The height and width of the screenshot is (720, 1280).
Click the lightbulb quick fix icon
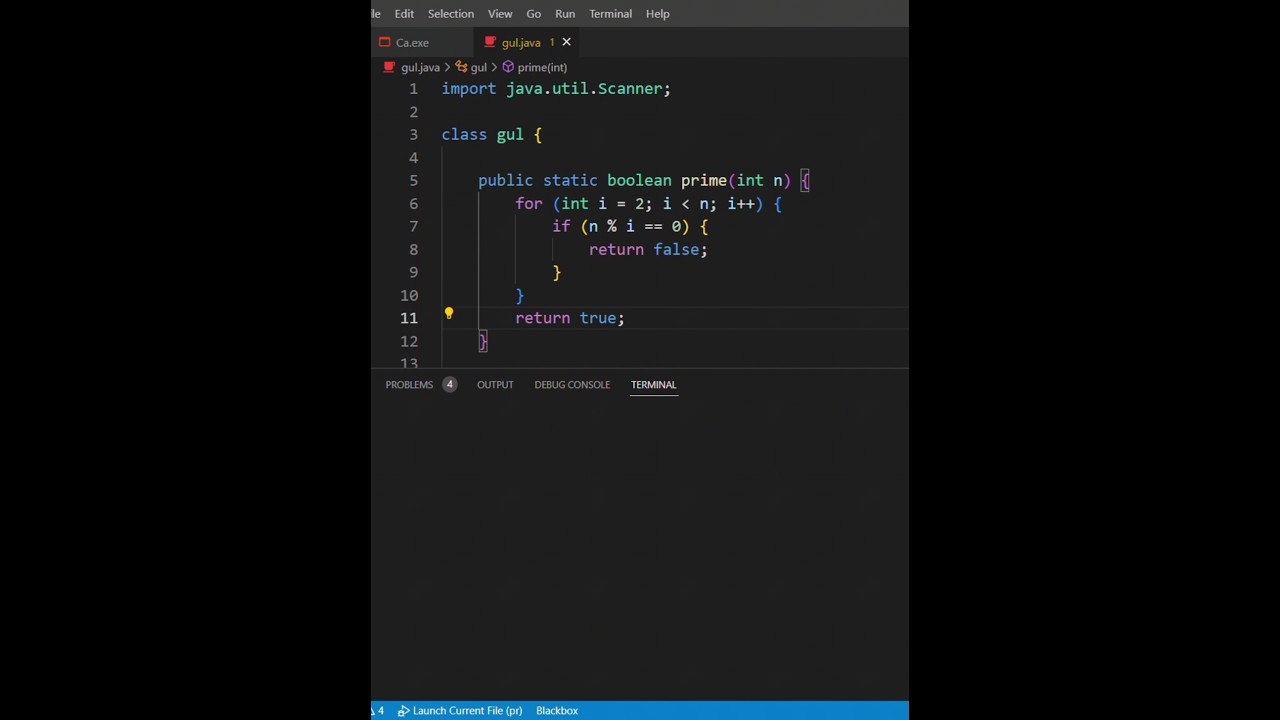tap(449, 314)
